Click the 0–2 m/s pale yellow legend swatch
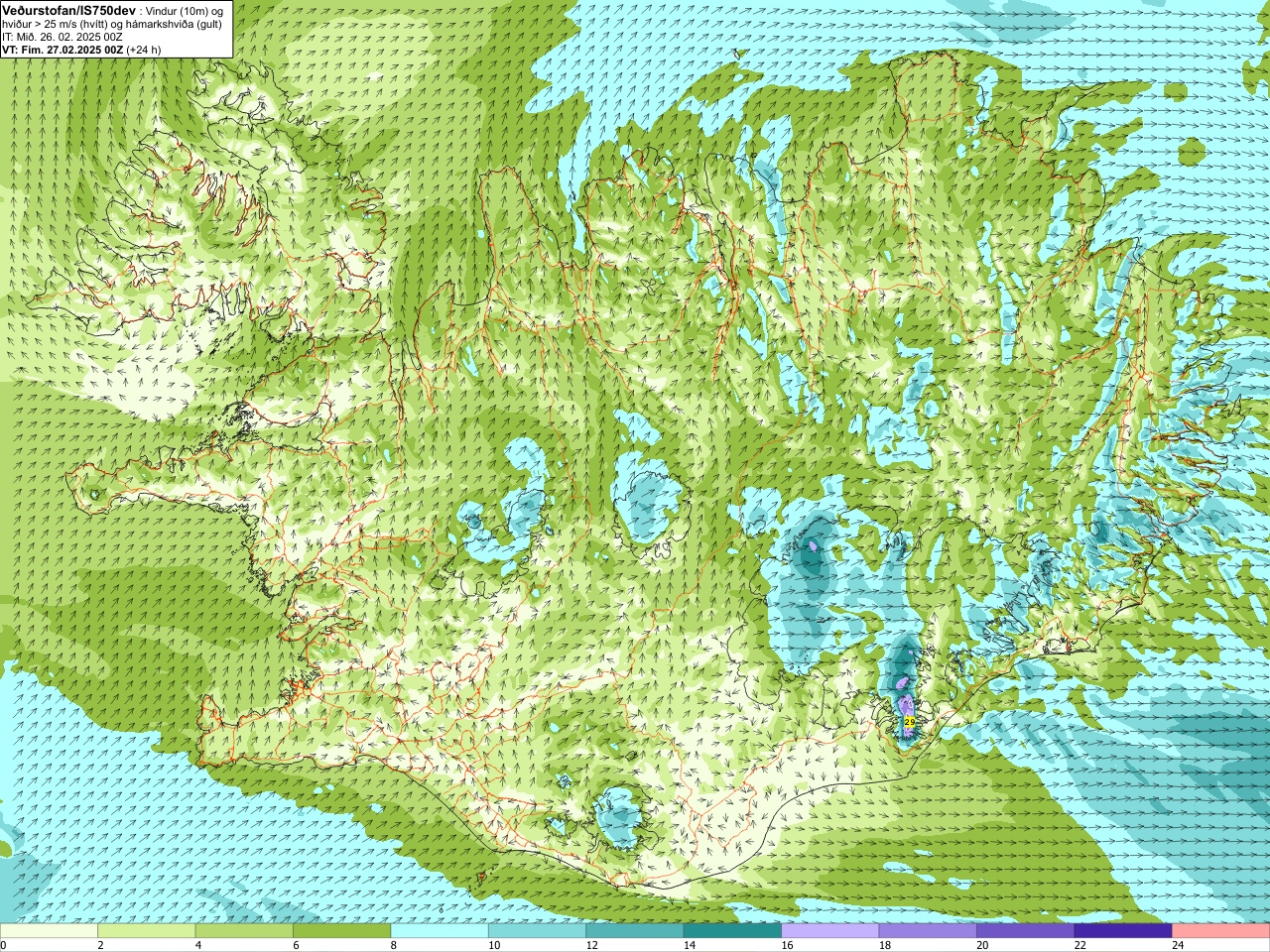This screenshot has width=1270, height=952. click(x=50, y=931)
